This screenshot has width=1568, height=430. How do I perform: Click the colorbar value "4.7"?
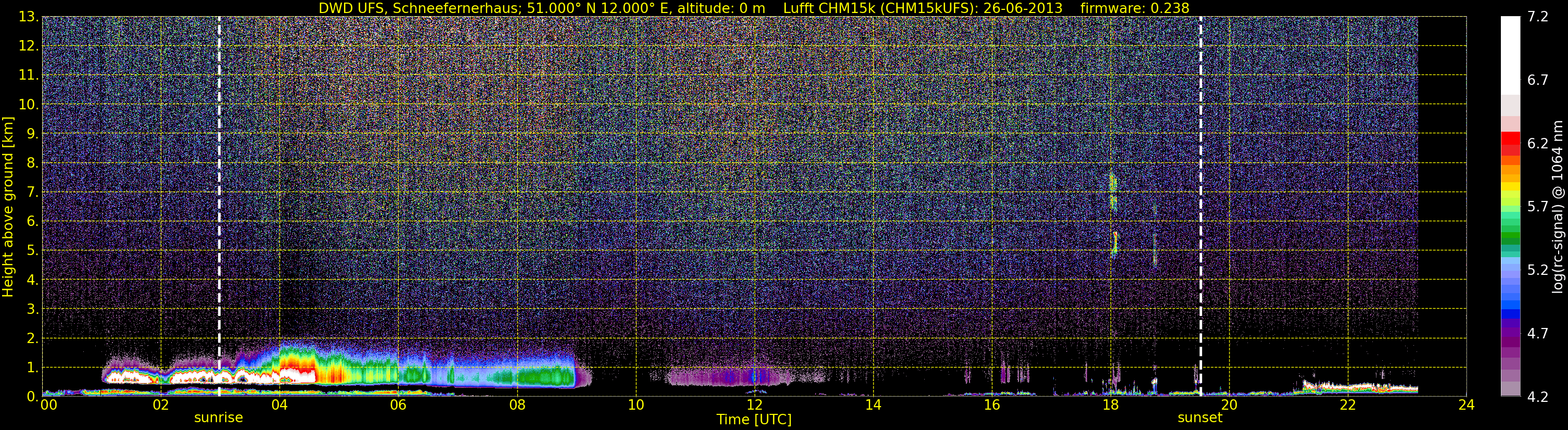[1538, 333]
